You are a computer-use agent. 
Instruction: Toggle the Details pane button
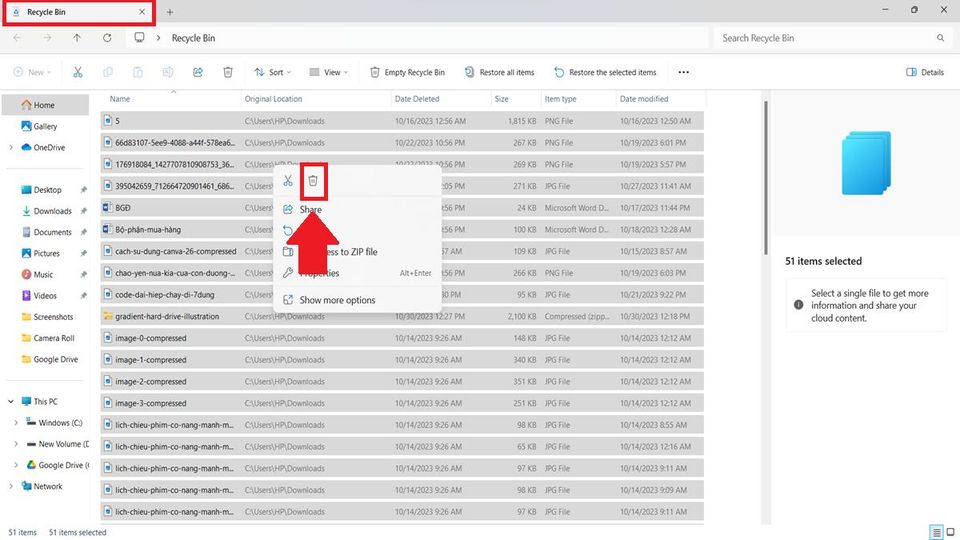click(925, 72)
